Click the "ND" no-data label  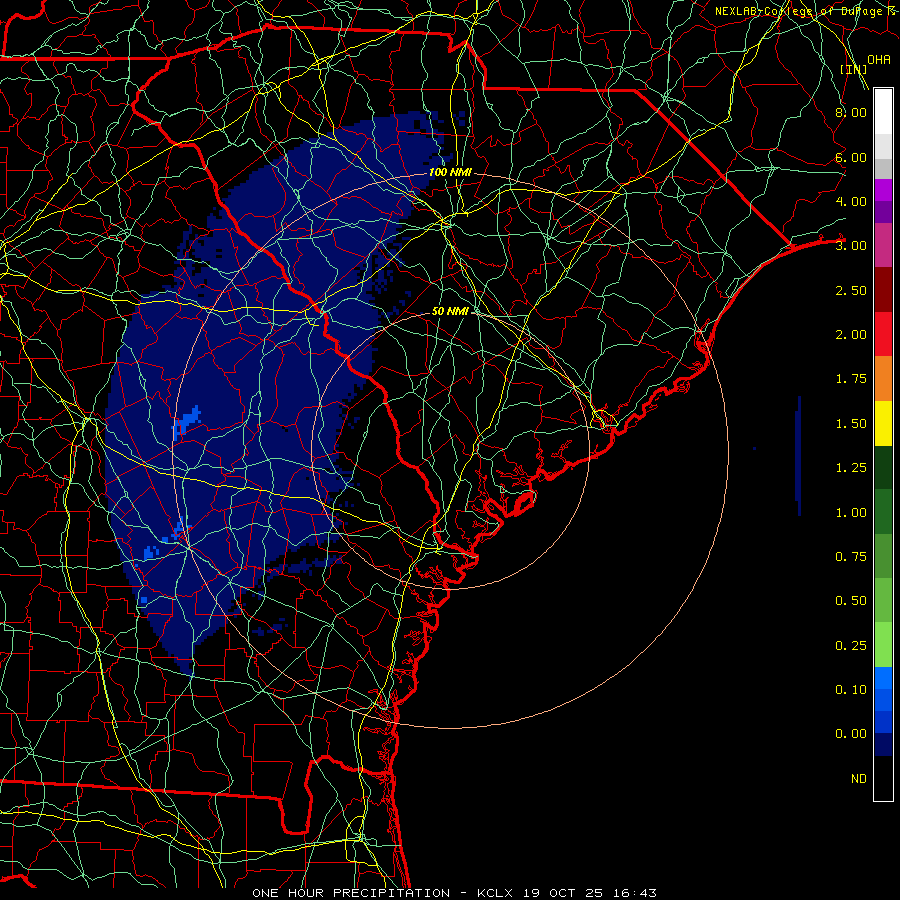click(859, 778)
